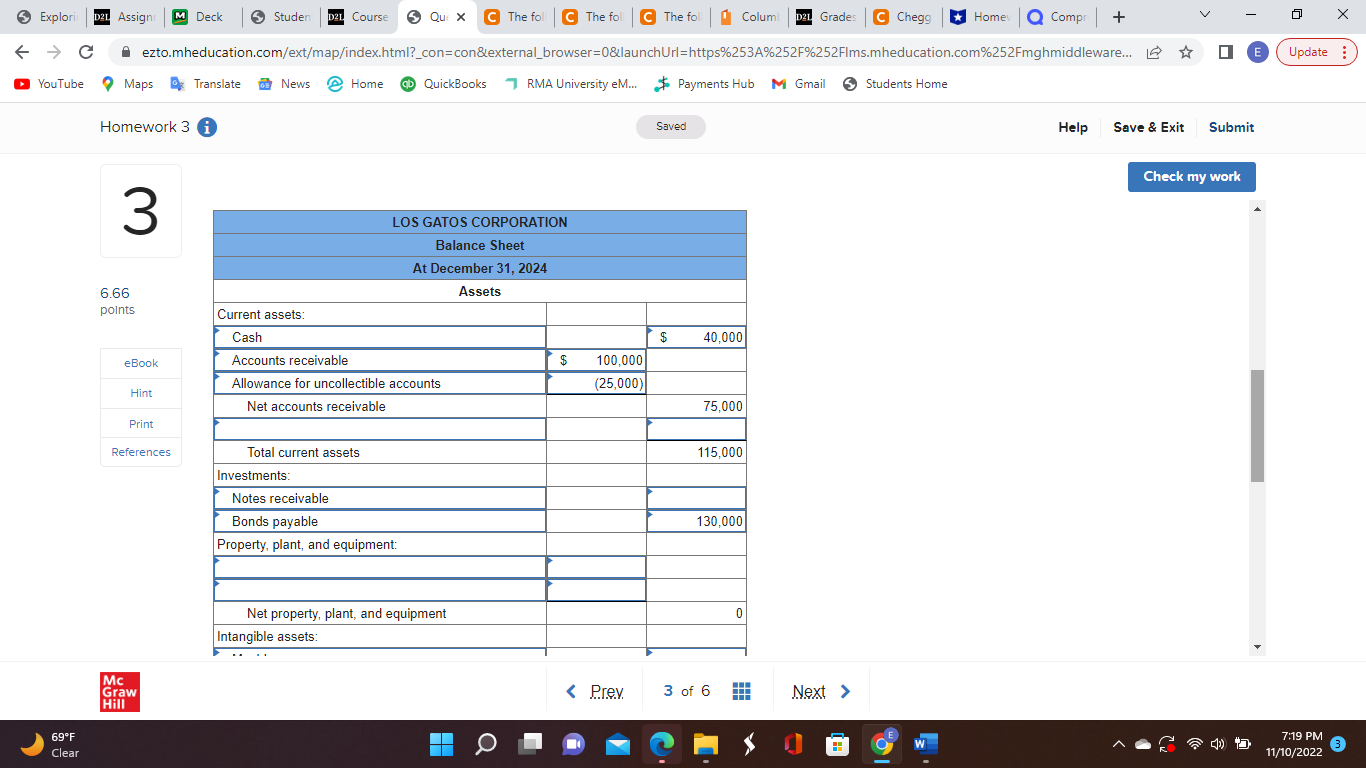Open the QuickBooks bookmark
The width and height of the screenshot is (1366, 768).
(x=444, y=84)
